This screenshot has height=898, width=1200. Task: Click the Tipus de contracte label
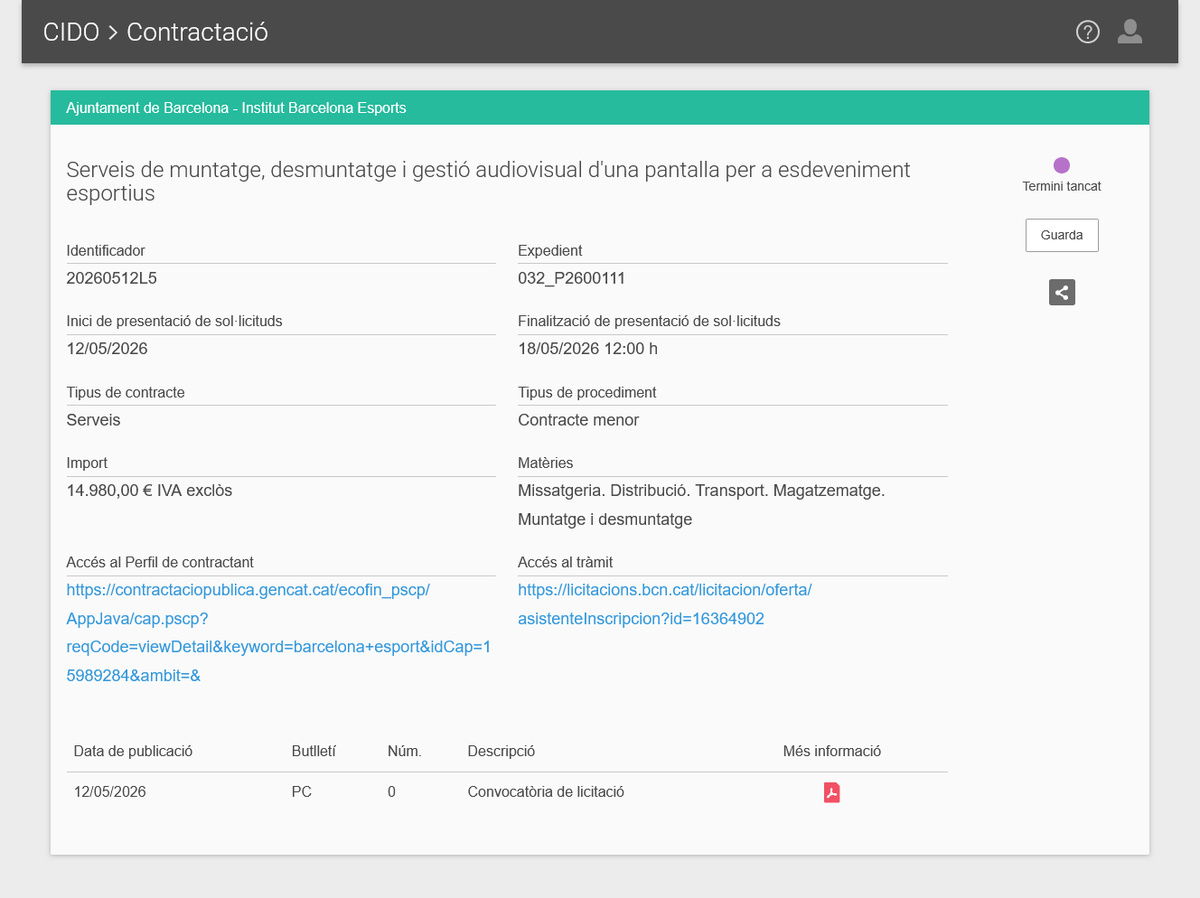coord(126,393)
